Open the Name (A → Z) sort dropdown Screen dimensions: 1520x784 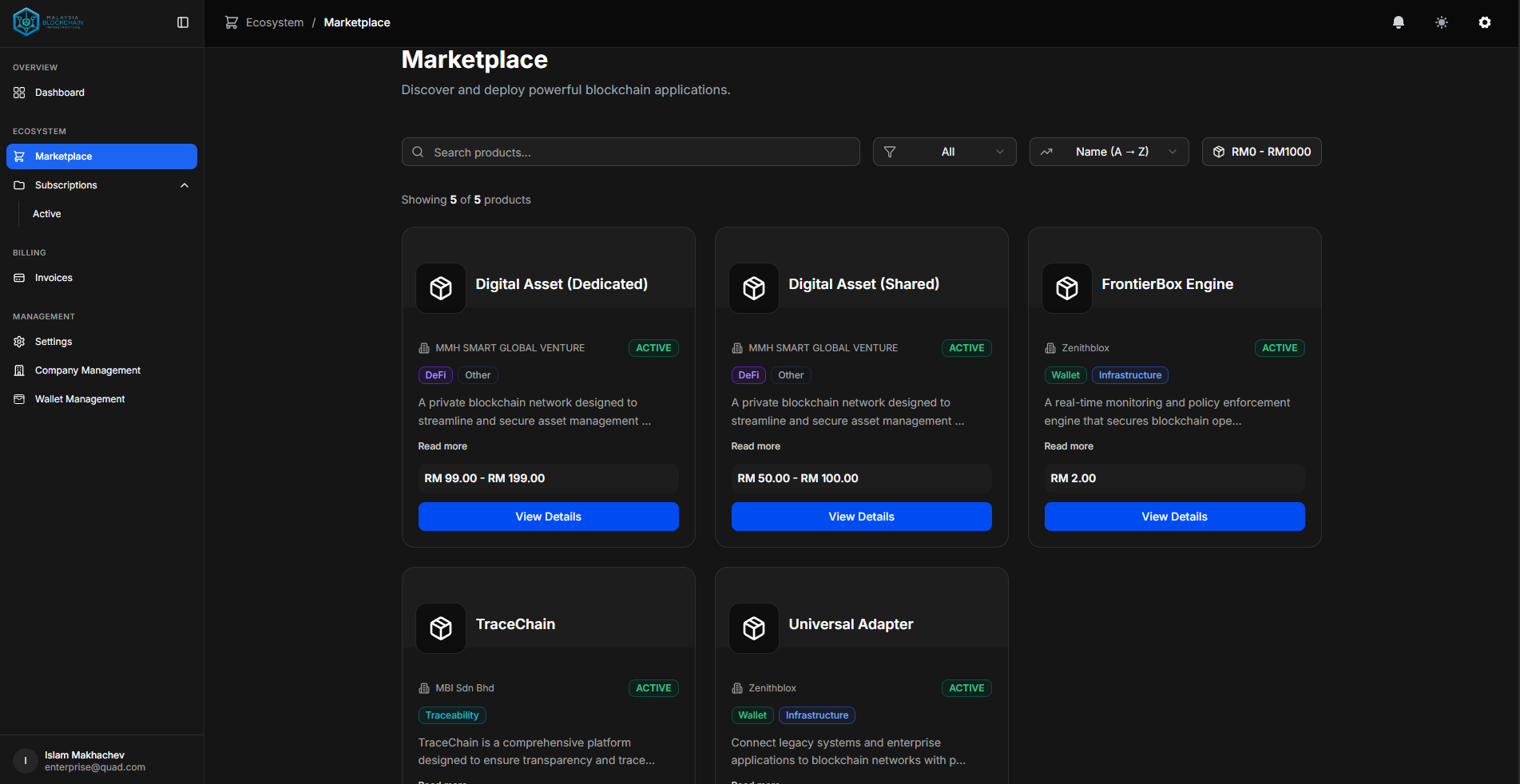1109,152
